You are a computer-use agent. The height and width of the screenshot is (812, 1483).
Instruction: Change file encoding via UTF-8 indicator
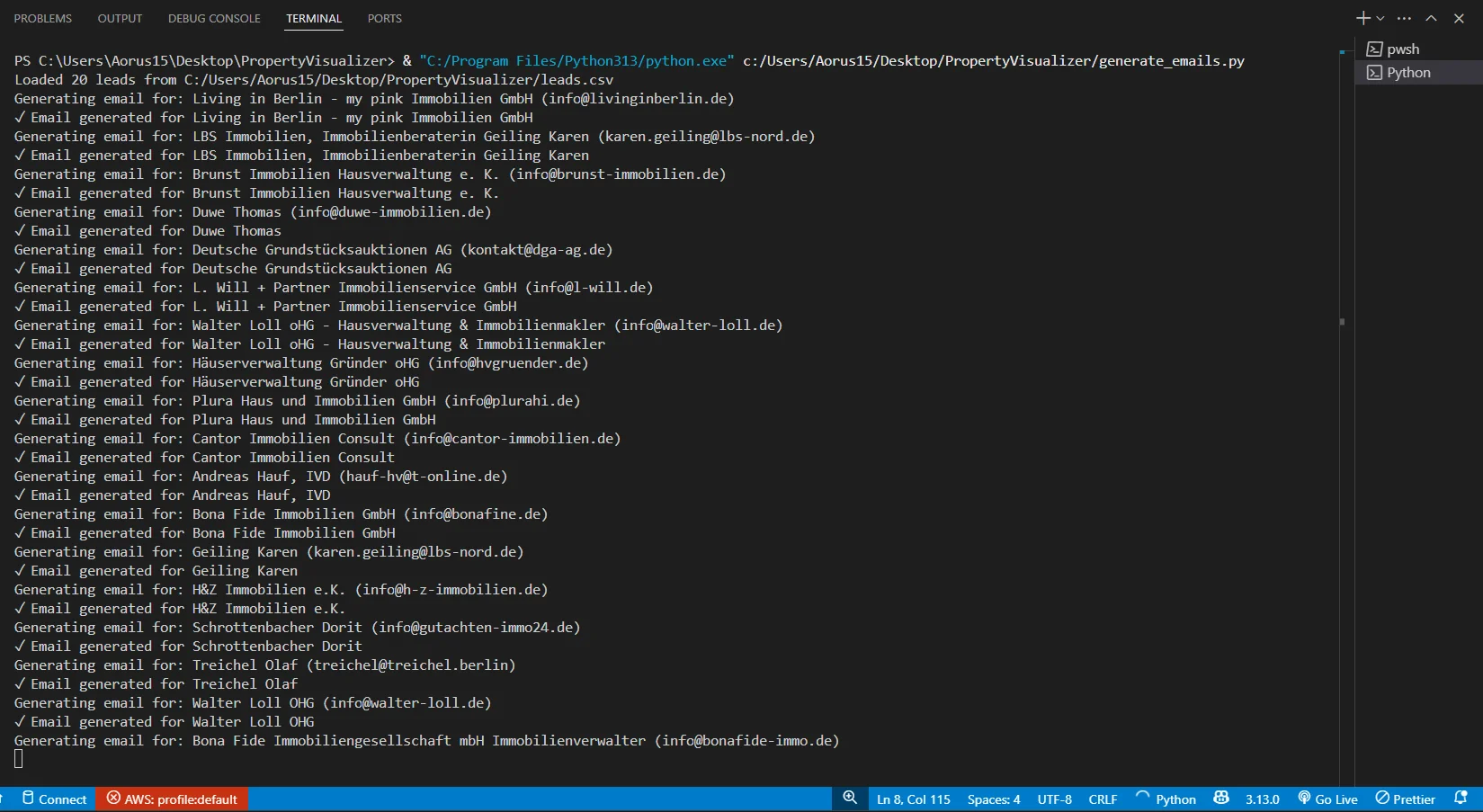coord(1054,799)
